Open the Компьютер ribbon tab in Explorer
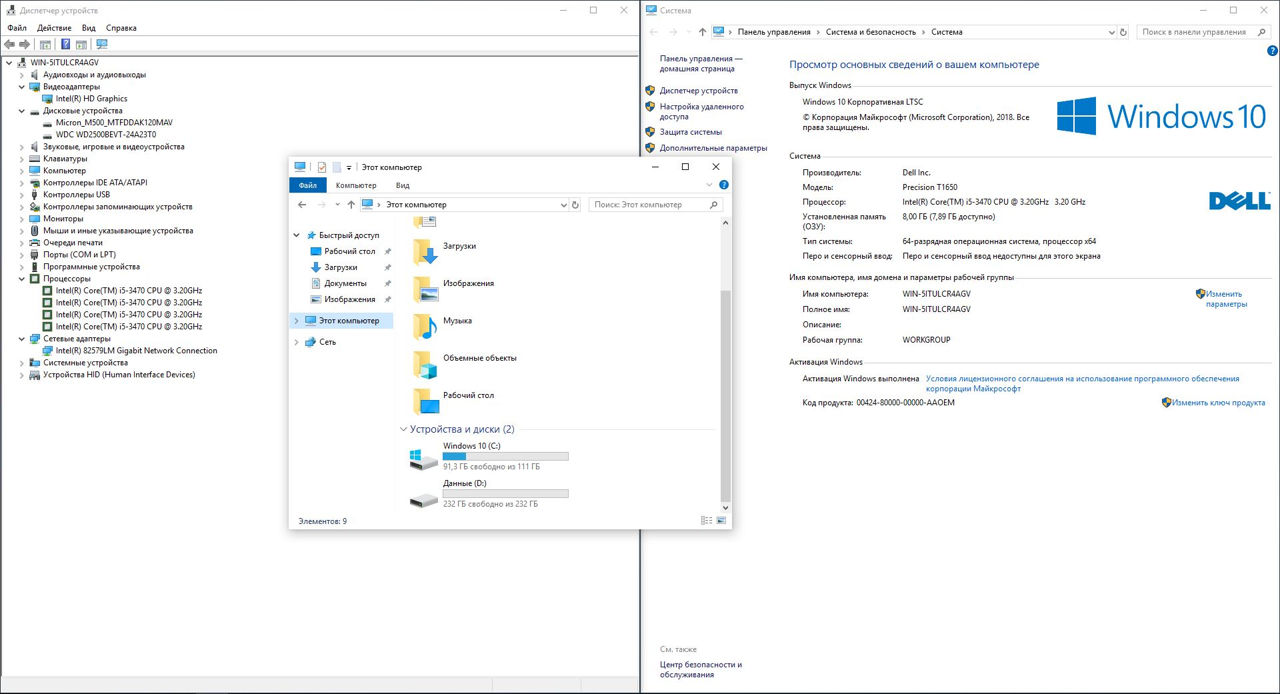 [x=356, y=185]
